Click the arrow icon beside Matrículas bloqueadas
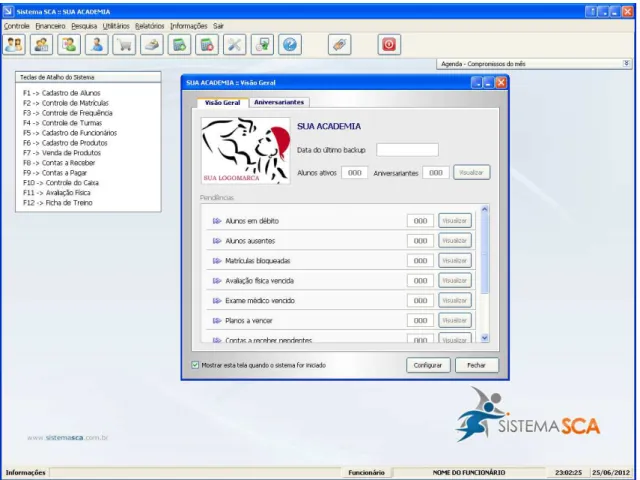This screenshot has height=480, width=640. point(217,260)
